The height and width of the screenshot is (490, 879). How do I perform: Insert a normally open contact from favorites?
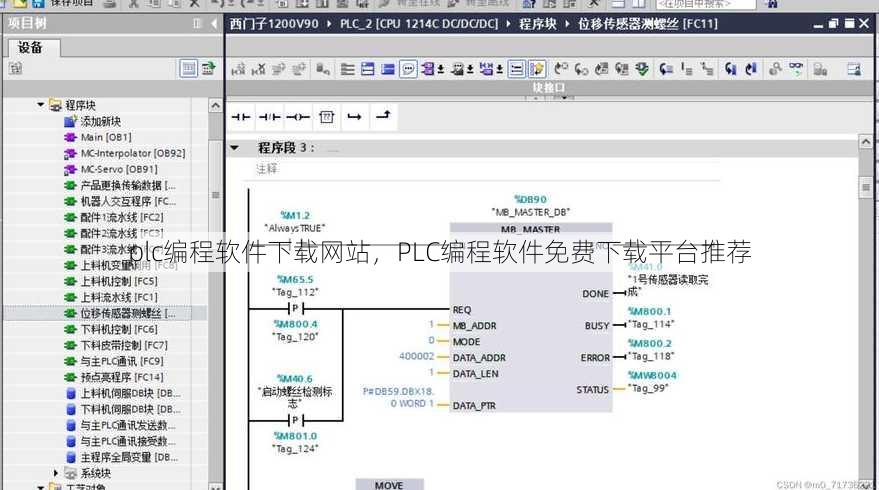tap(241, 117)
